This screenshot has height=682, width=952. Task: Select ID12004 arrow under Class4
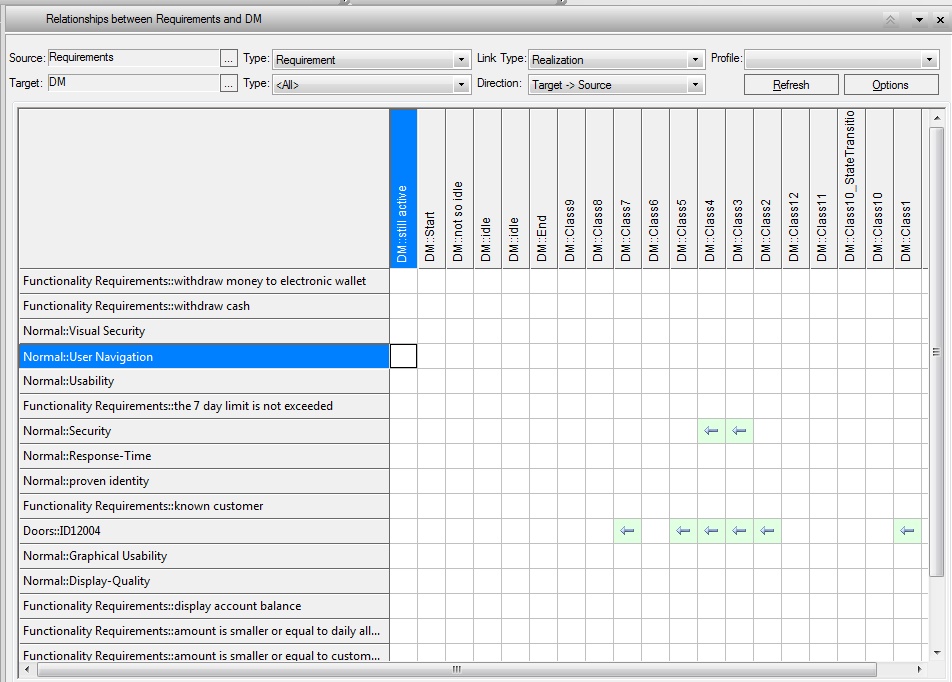[711, 531]
